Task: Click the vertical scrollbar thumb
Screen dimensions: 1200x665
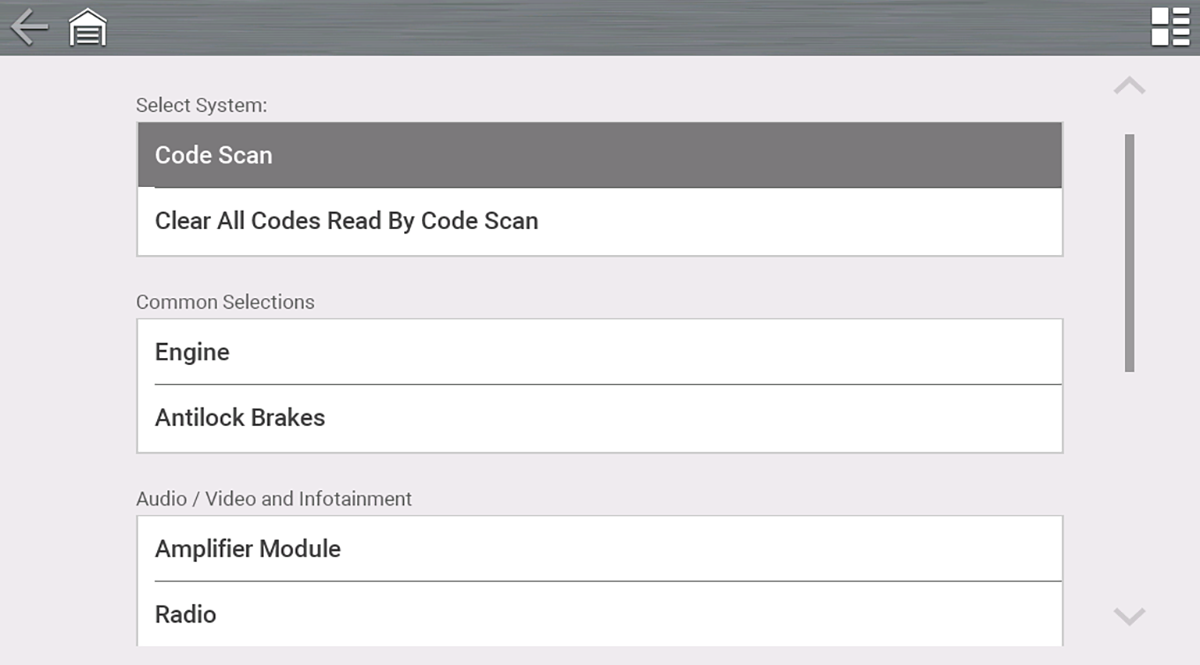Action: 1130,252
